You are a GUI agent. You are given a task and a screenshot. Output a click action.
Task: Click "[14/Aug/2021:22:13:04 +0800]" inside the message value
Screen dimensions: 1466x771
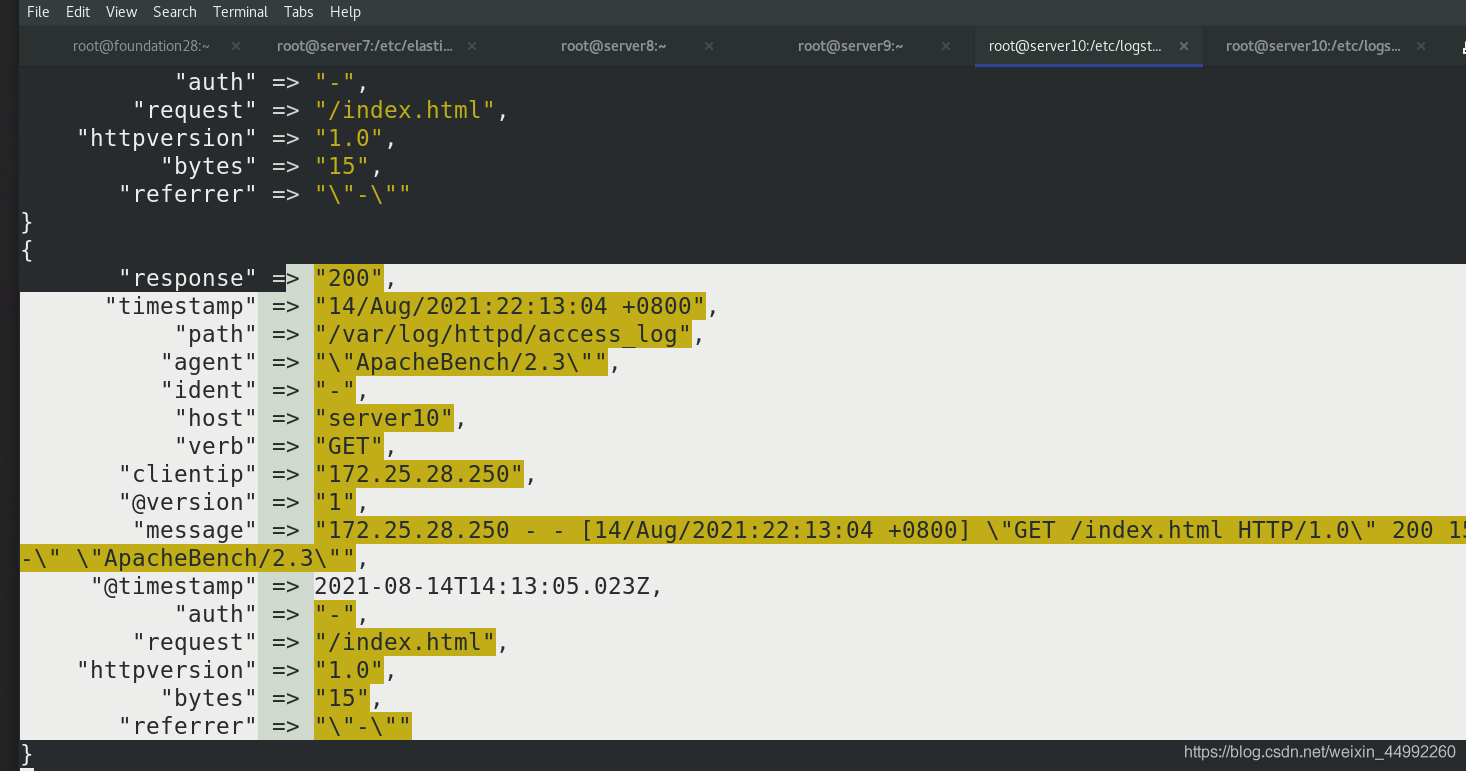pos(776,530)
